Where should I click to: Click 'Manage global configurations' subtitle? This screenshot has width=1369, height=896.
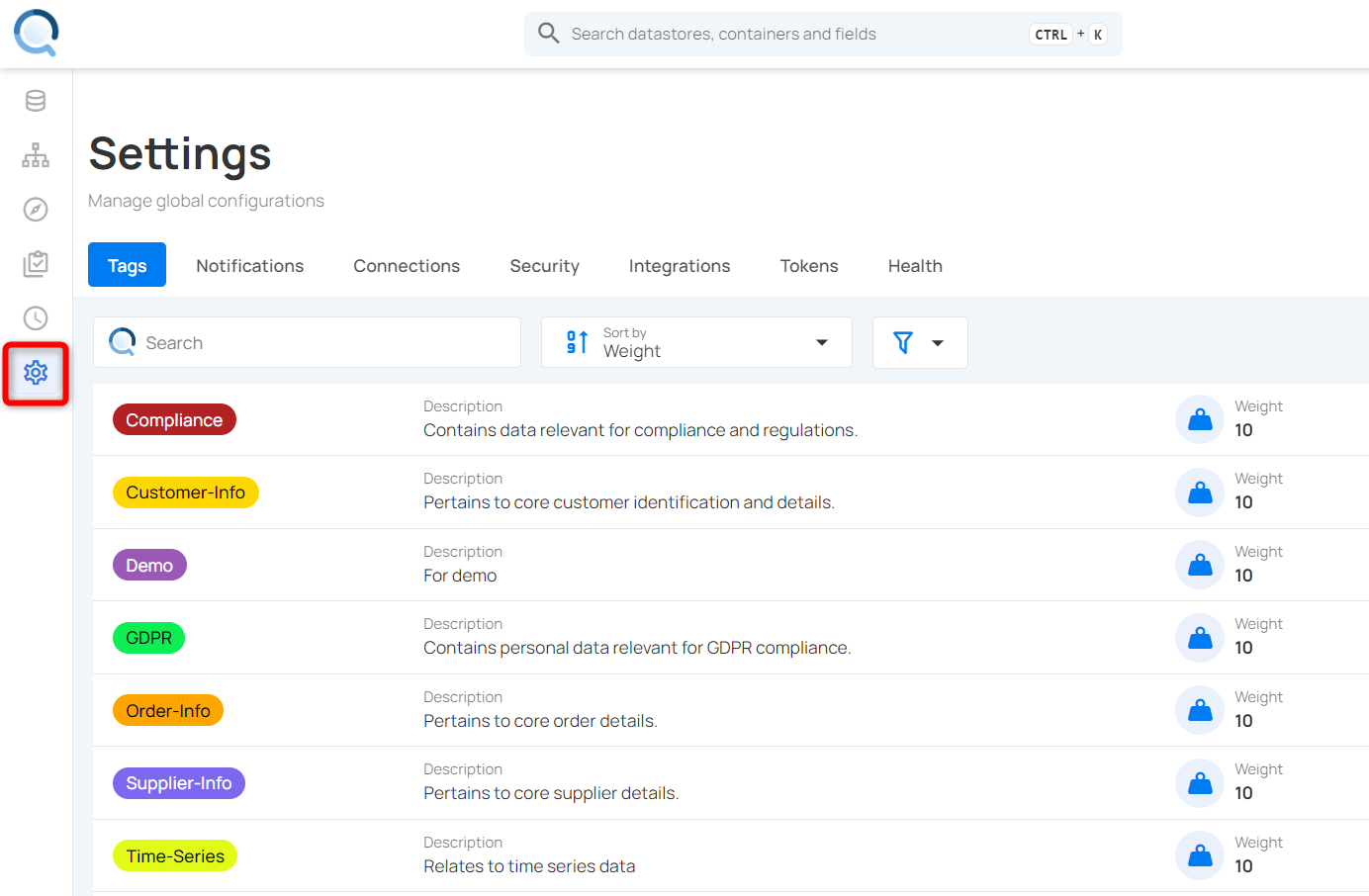click(206, 201)
